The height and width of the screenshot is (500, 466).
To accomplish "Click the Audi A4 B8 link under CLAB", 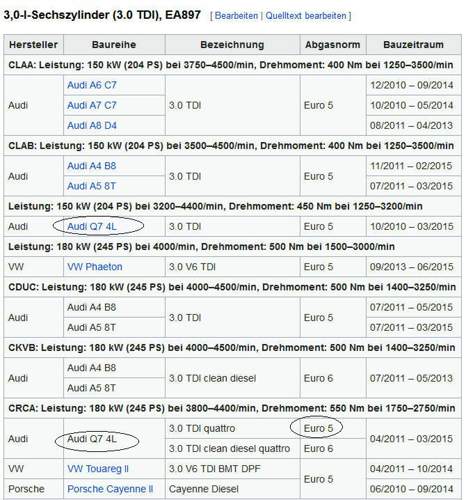I will [x=92, y=166].
